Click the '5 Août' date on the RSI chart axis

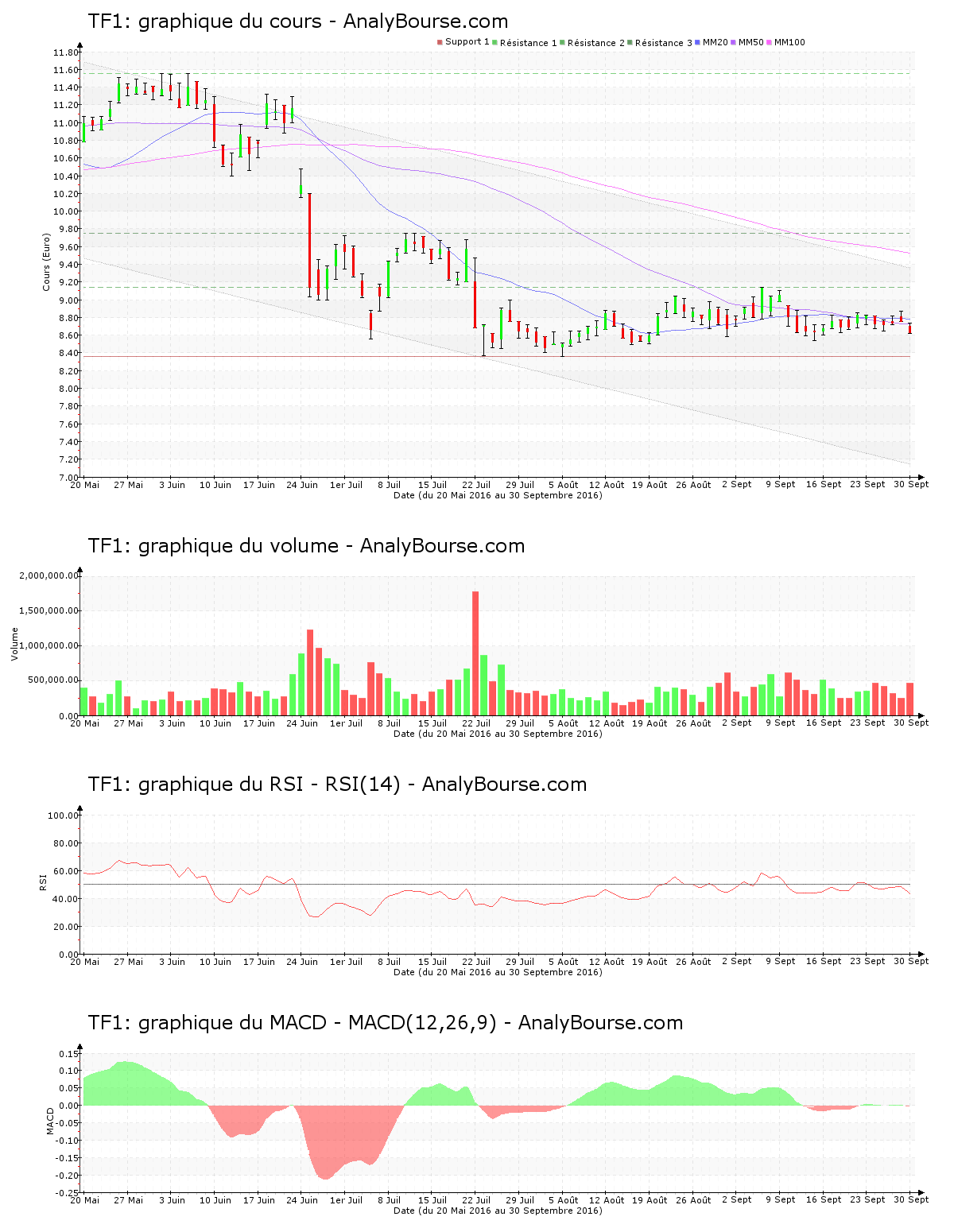pos(563,962)
